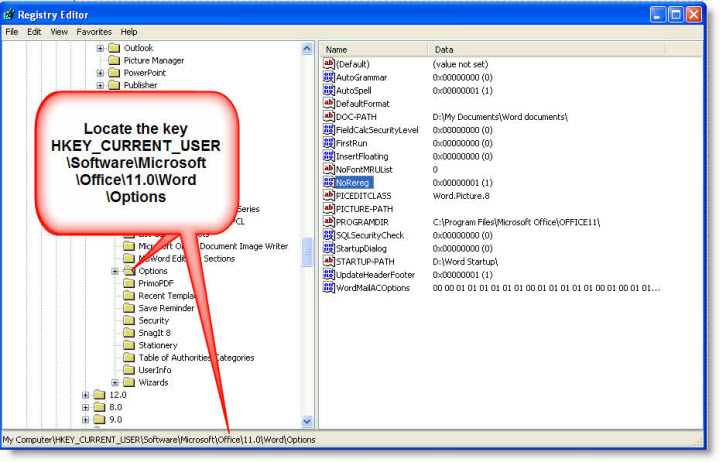Screen dimensions: 720x462
Task: Click the FirstRun DWORD value icon
Action: click(x=328, y=142)
